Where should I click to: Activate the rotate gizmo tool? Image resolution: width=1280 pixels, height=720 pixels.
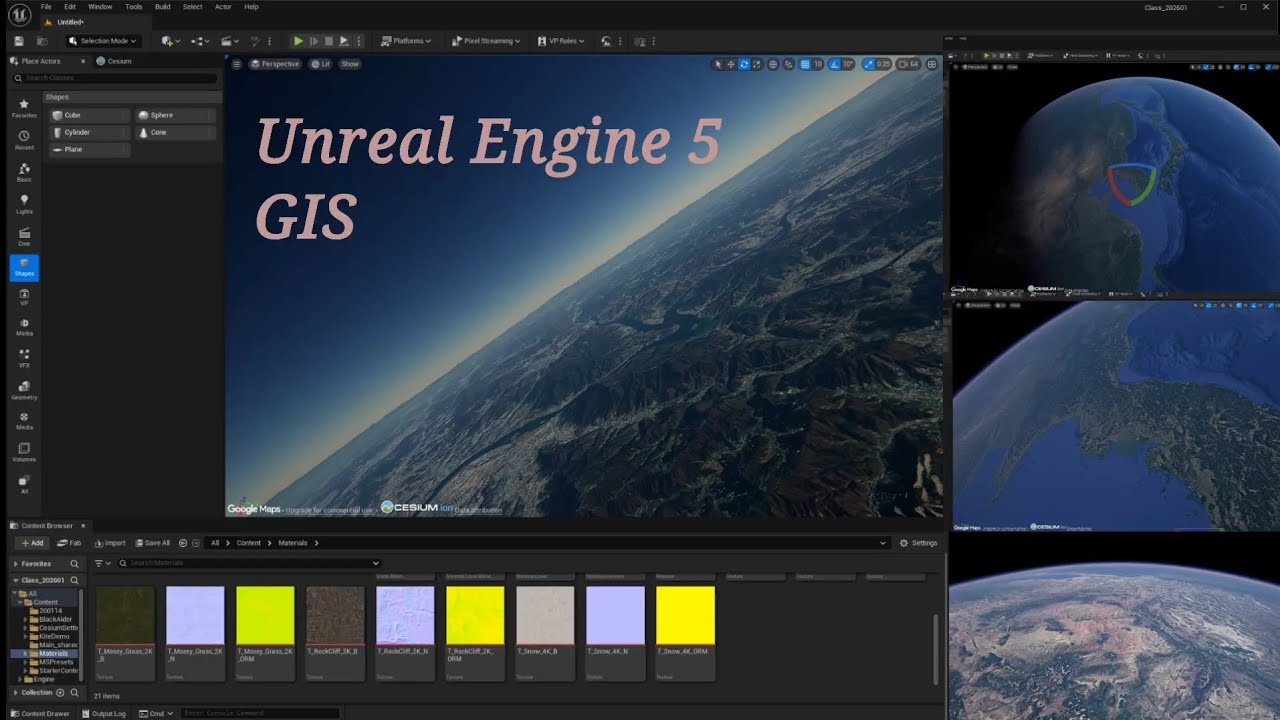pyautogui.click(x=744, y=64)
